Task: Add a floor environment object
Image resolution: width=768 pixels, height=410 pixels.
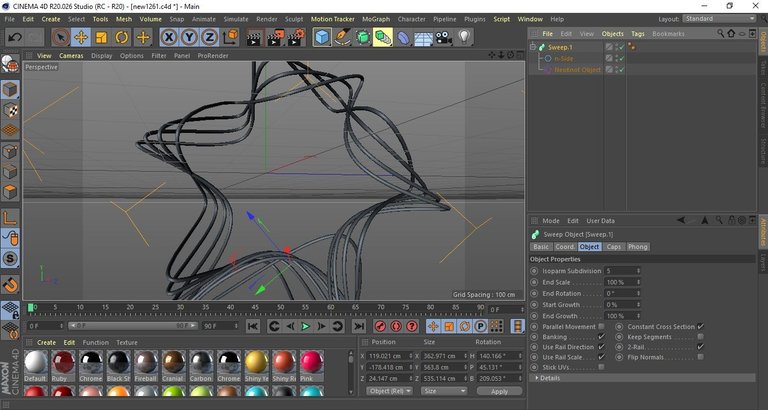Action: pos(424,37)
